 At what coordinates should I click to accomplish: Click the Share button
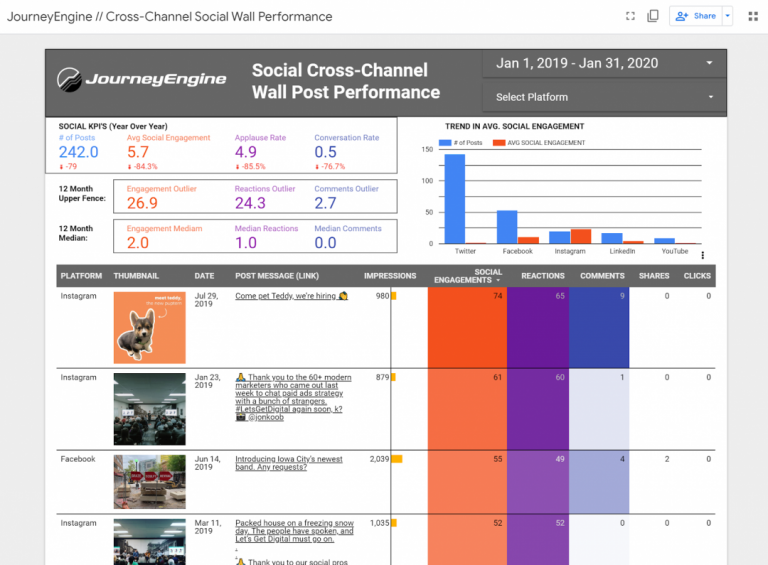click(696, 16)
